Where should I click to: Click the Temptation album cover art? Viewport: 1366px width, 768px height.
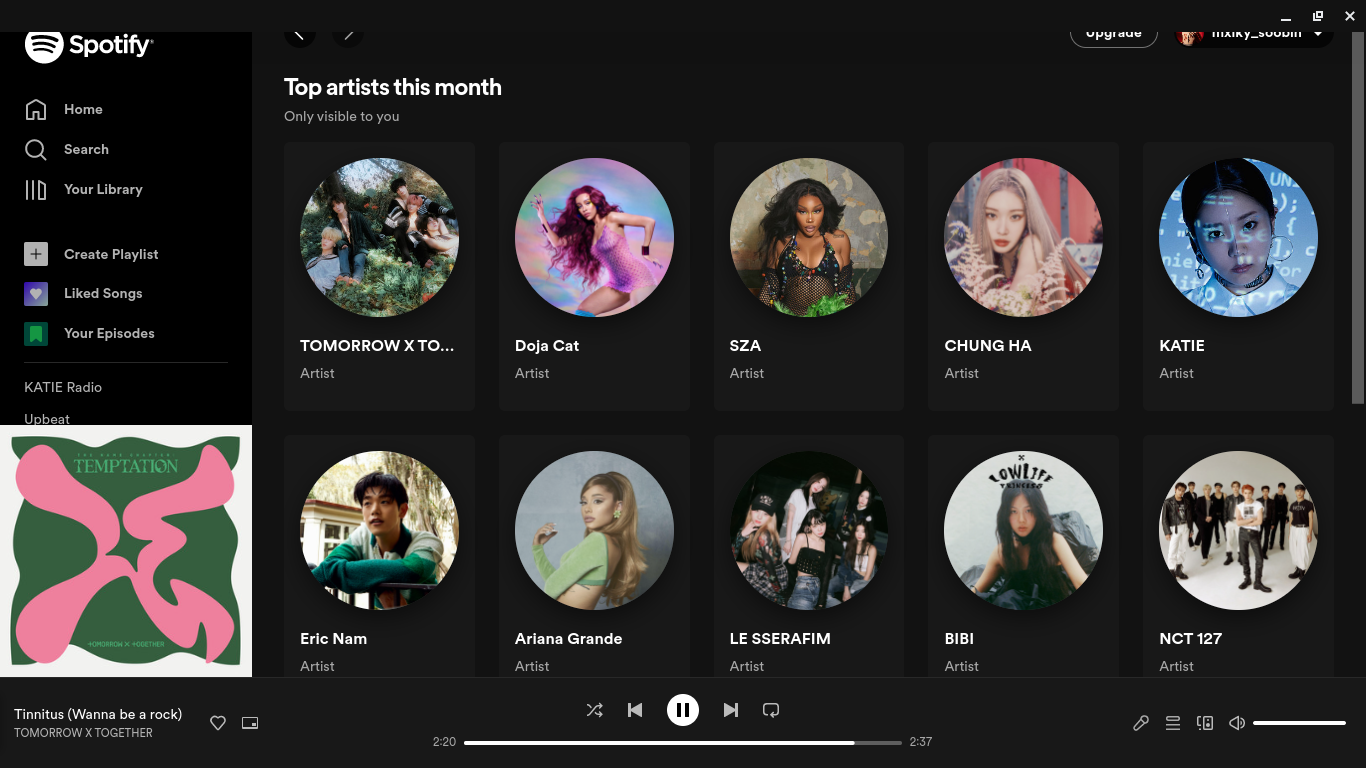126,551
